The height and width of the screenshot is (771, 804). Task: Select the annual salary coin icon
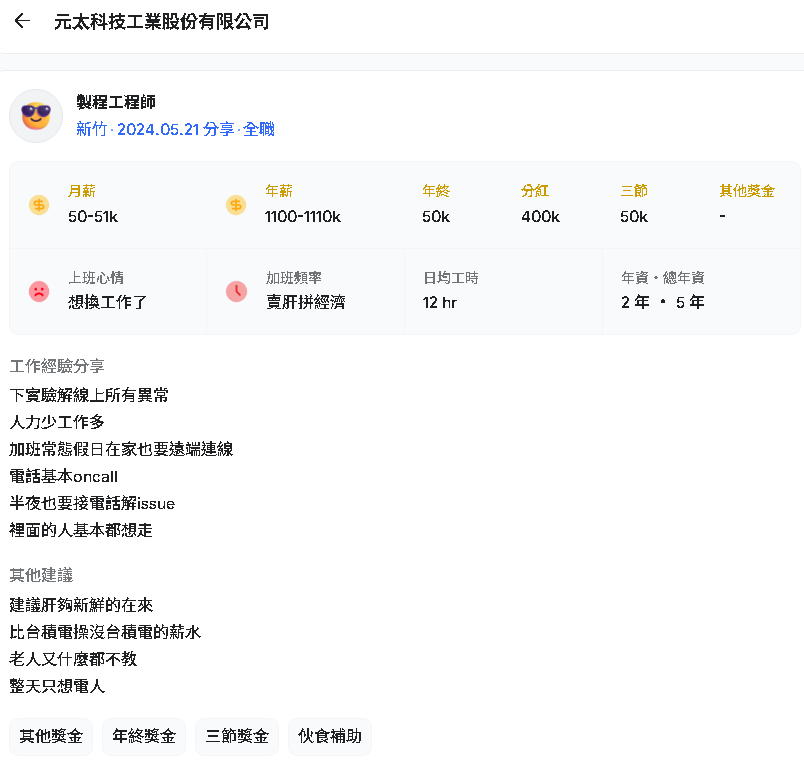(236, 205)
